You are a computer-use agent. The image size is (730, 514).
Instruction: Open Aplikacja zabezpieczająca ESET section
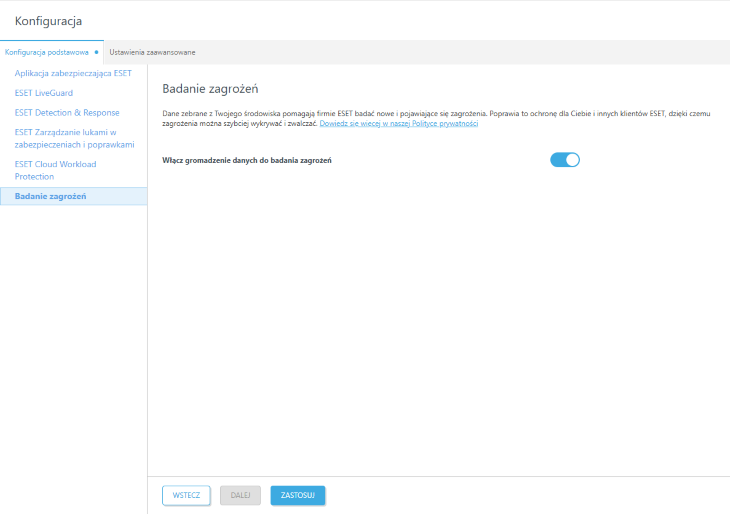[x=73, y=73]
